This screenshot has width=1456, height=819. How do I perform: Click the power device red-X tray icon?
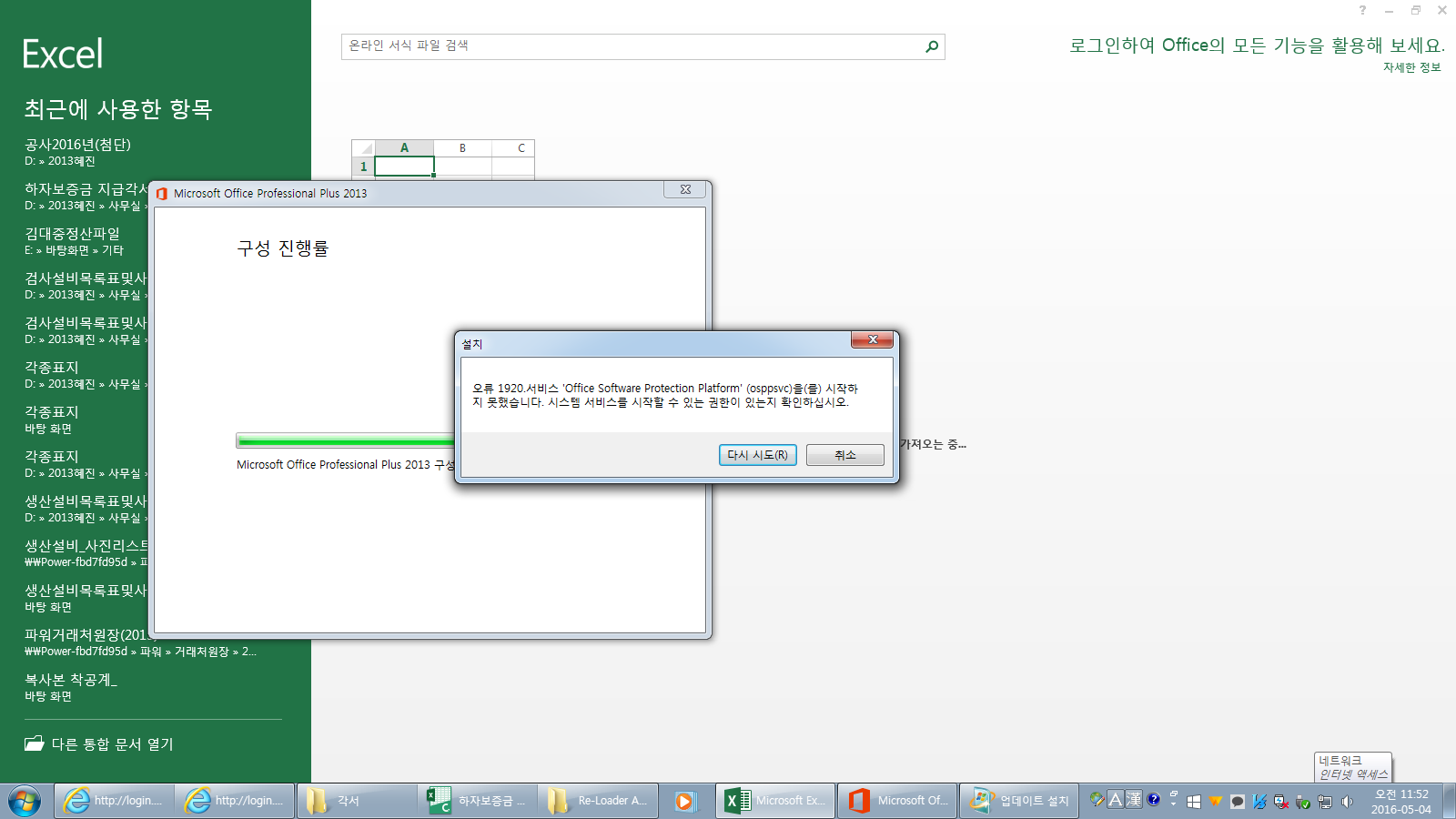coord(1281,802)
